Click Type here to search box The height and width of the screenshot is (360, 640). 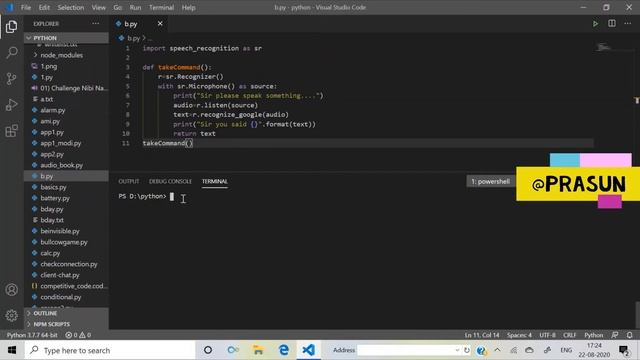coord(110,350)
